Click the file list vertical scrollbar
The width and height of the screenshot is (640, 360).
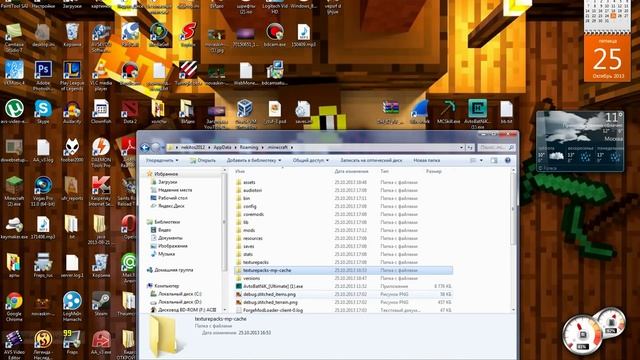(x=513, y=240)
